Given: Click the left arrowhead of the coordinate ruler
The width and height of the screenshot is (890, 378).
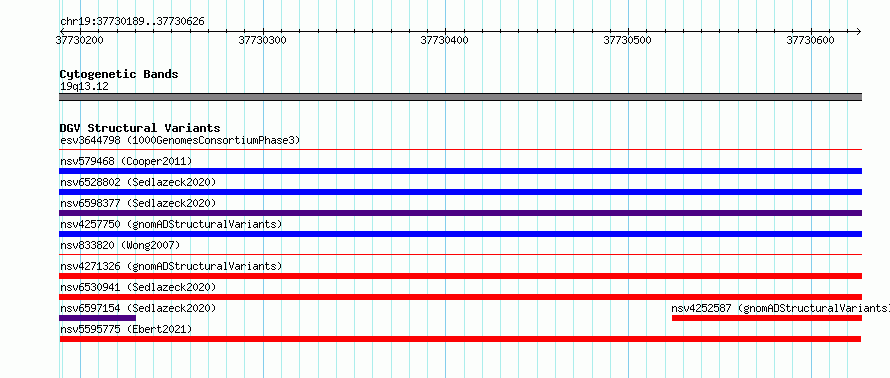Looking at the screenshot, I should [x=63, y=31].
